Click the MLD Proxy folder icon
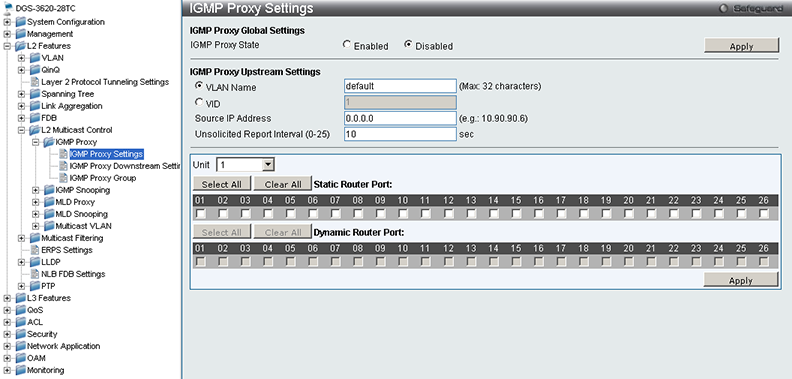 click(48, 202)
